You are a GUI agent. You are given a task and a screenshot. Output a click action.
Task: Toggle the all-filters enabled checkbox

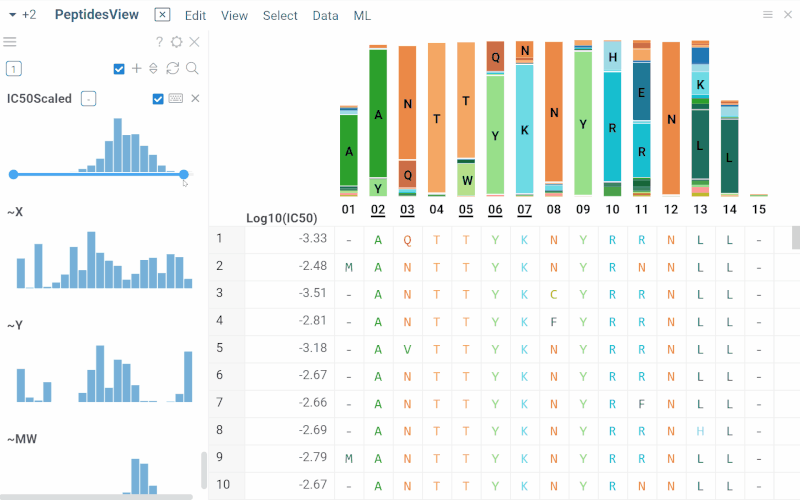(120, 68)
